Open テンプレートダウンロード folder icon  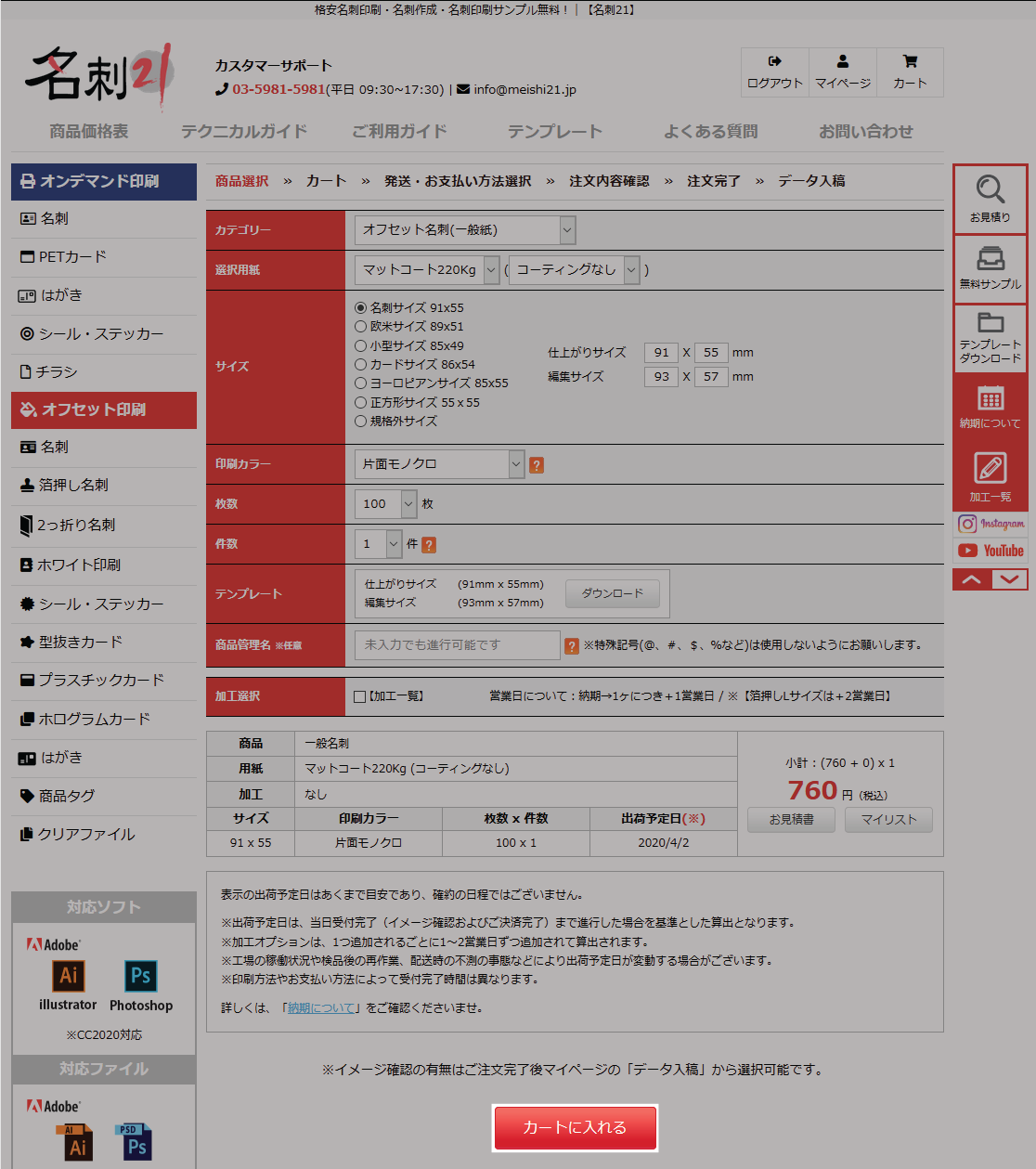coord(991,322)
